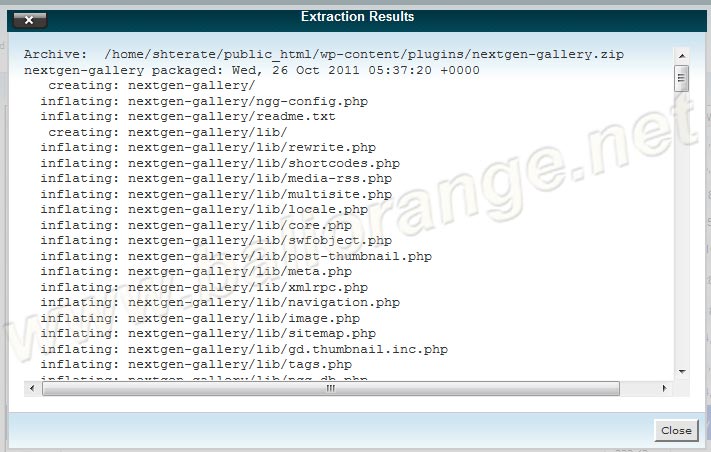Viewport: 711px width, 452px height.
Task: Click the horizontal scrollbar thumb
Action: (330, 389)
